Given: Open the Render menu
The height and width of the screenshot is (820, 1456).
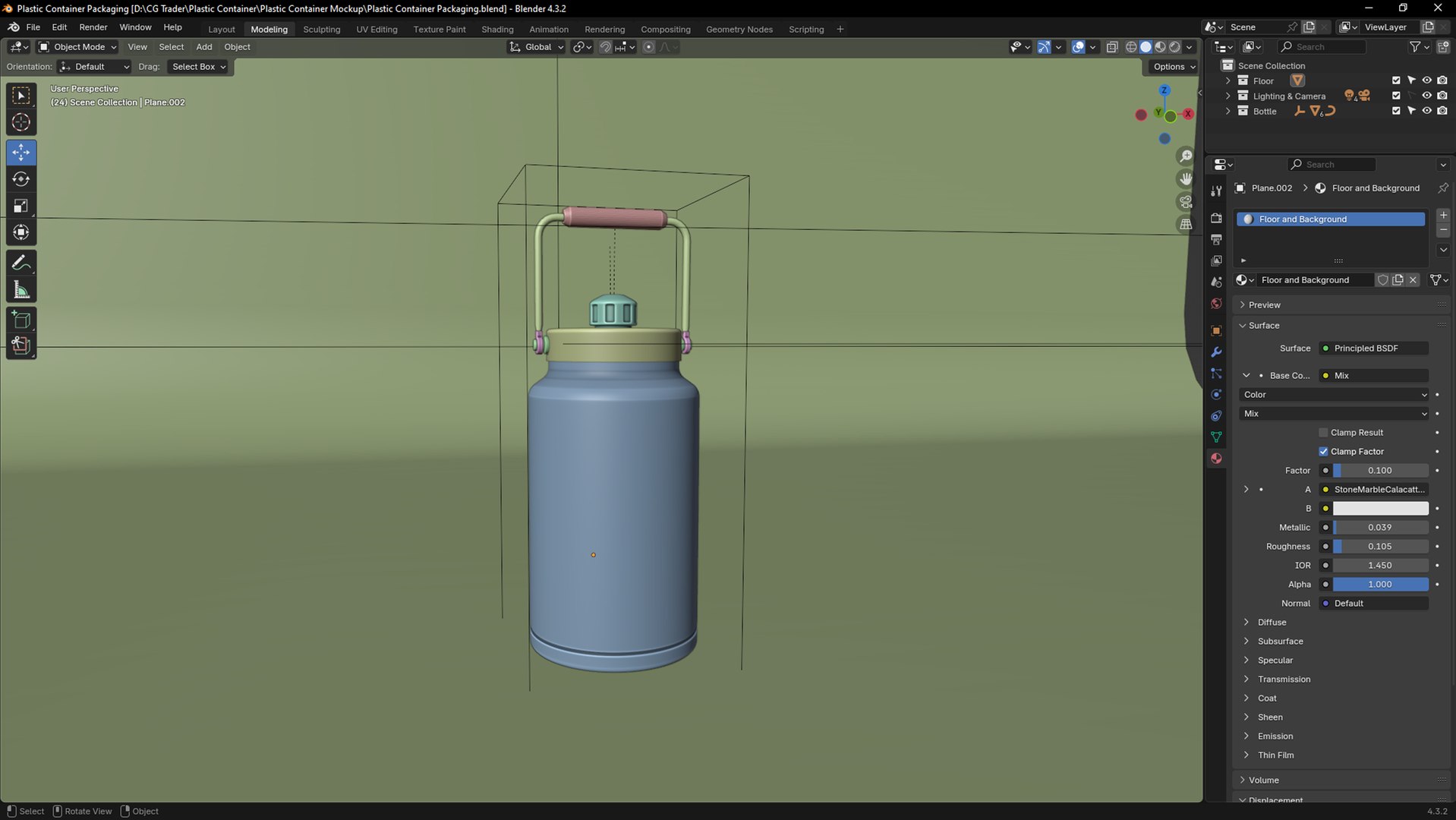Looking at the screenshot, I should pos(93,27).
